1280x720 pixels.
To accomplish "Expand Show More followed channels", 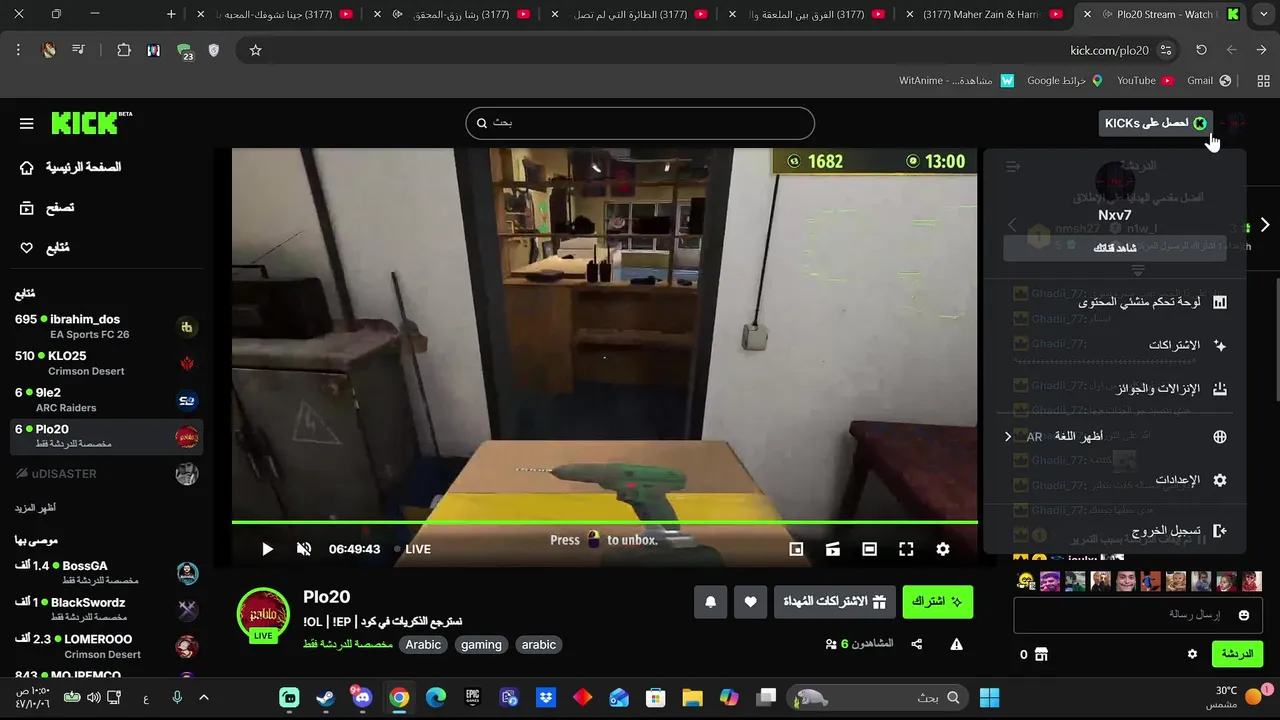I will [x=35, y=508].
